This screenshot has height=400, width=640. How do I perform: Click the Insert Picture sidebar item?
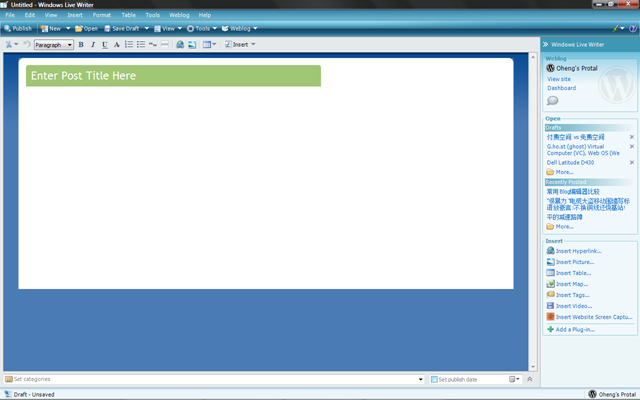(x=574, y=262)
